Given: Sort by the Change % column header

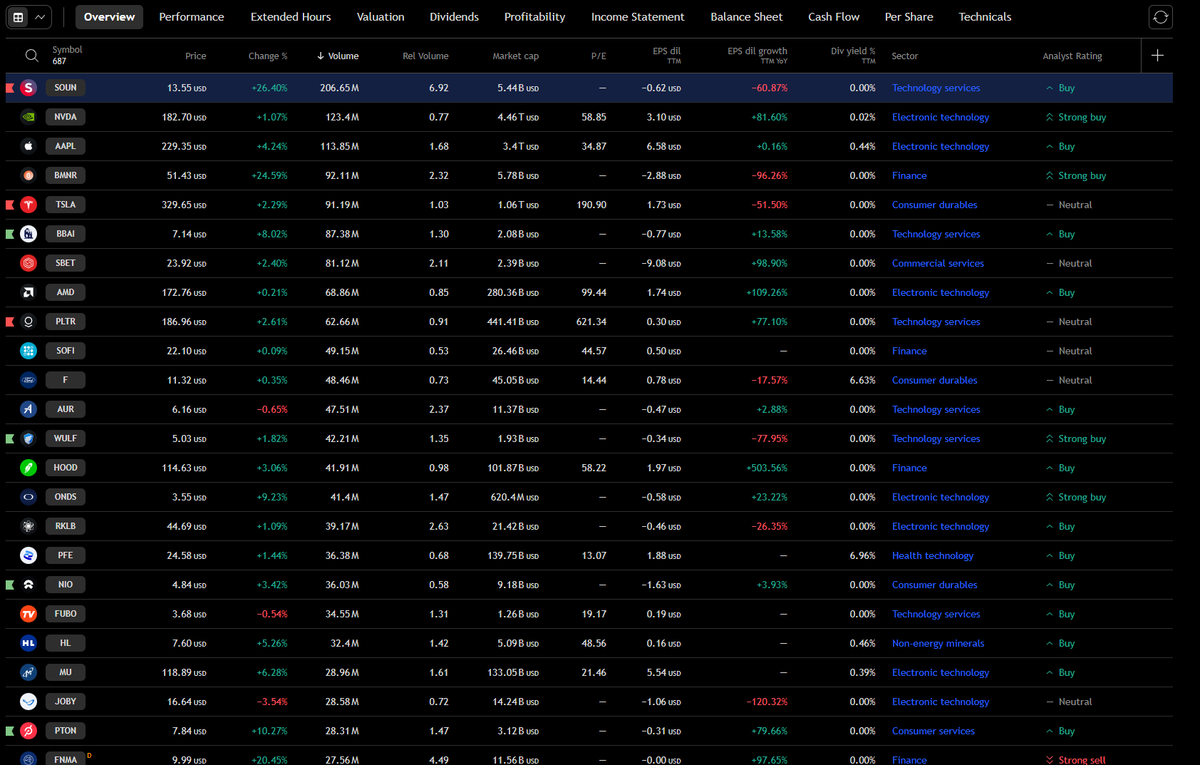Looking at the screenshot, I should coord(268,56).
